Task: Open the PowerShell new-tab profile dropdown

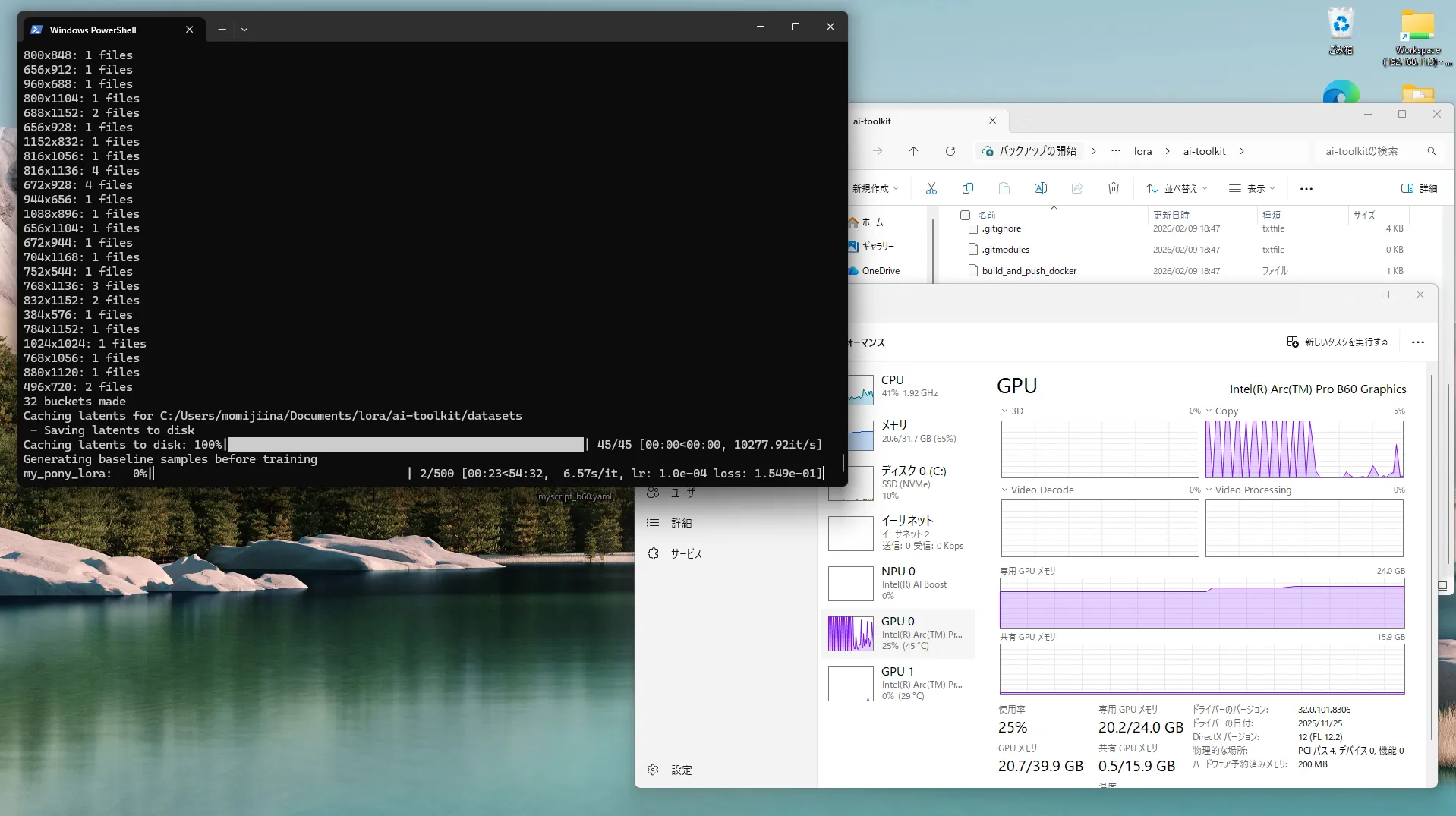Action: (244, 30)
